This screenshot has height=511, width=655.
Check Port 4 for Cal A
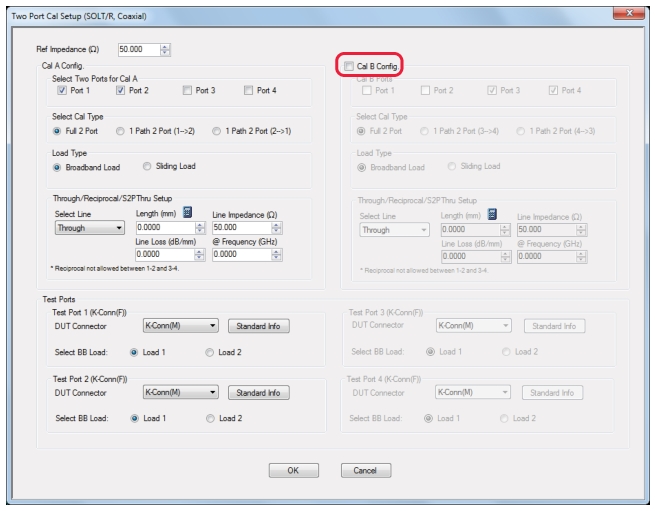pos(250,91)
